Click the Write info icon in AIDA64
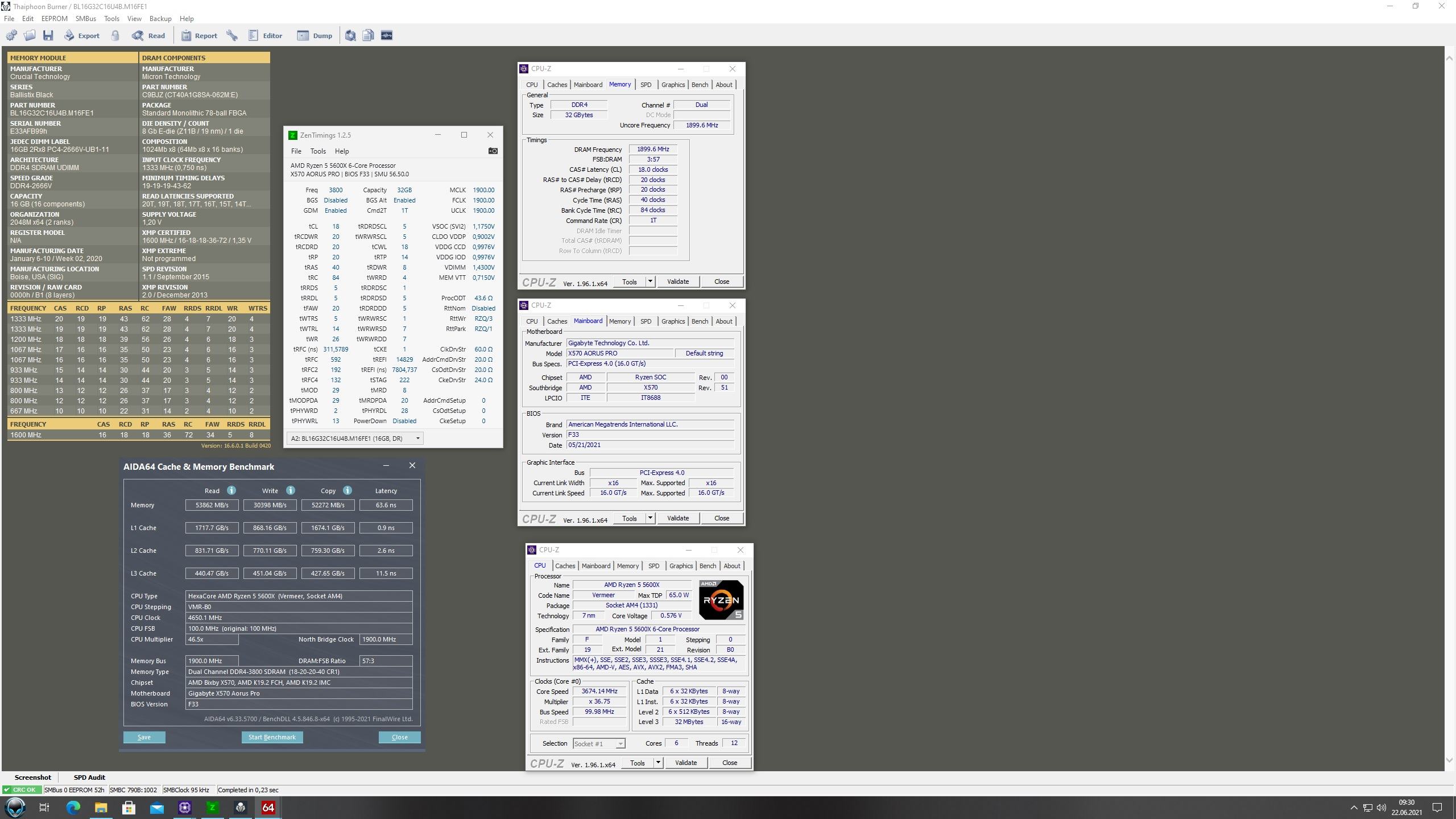1456x819 pixels. tap(291, 490)
